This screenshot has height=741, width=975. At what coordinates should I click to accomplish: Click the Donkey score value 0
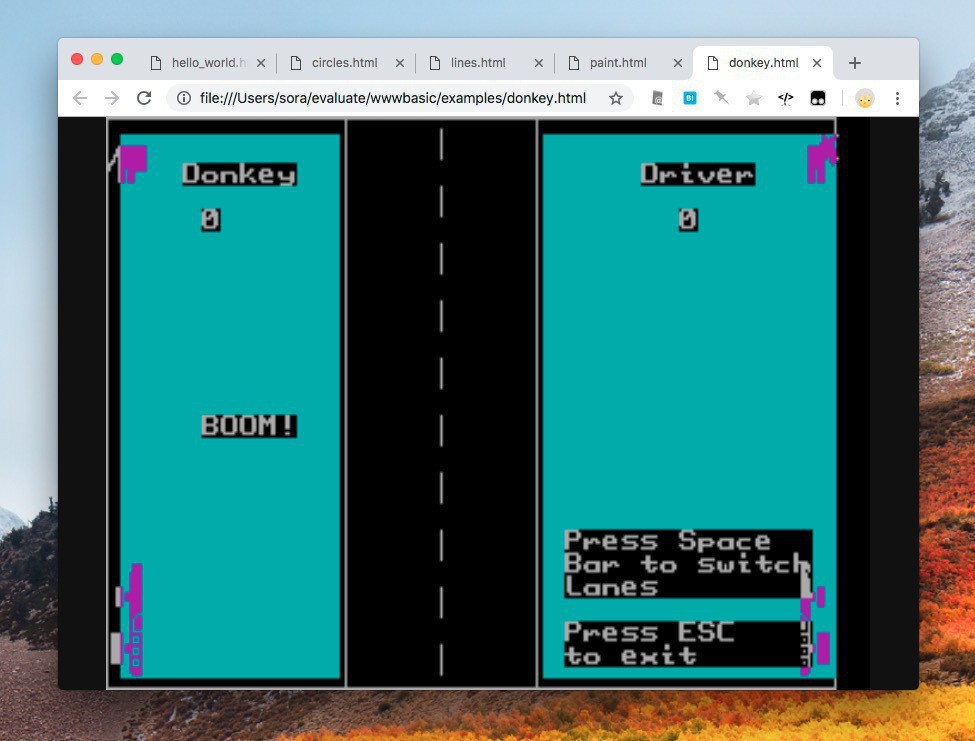211,219
